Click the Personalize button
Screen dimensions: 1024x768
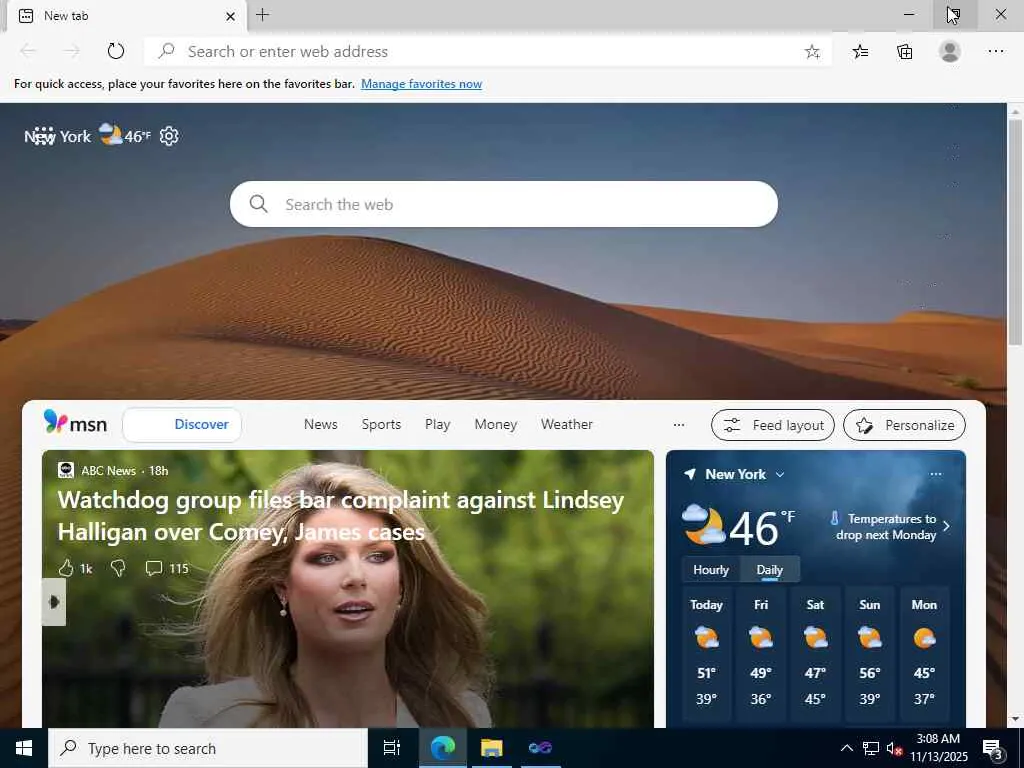tap(904, 425)
